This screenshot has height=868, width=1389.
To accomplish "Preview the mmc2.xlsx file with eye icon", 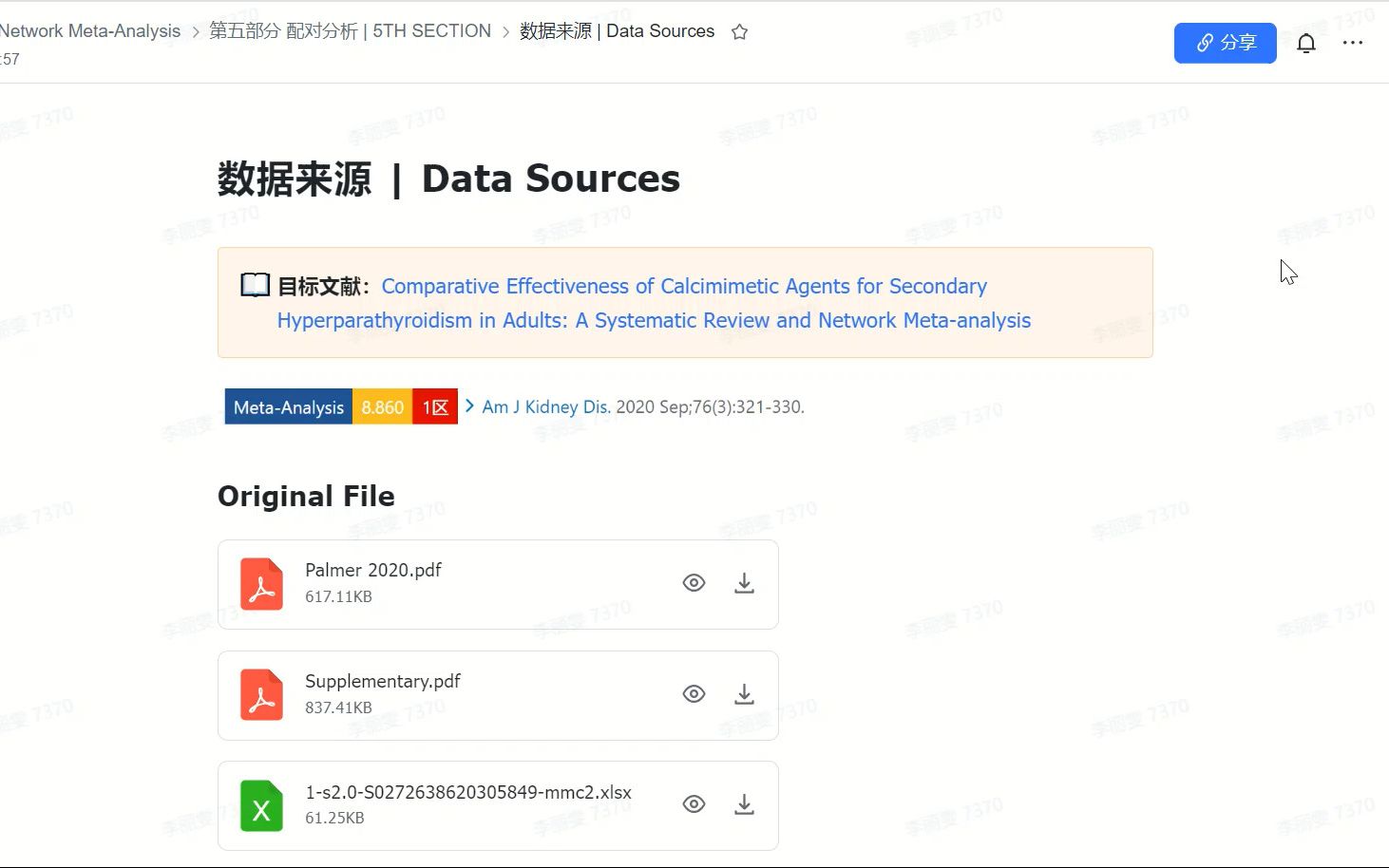I will click(694, 804).
